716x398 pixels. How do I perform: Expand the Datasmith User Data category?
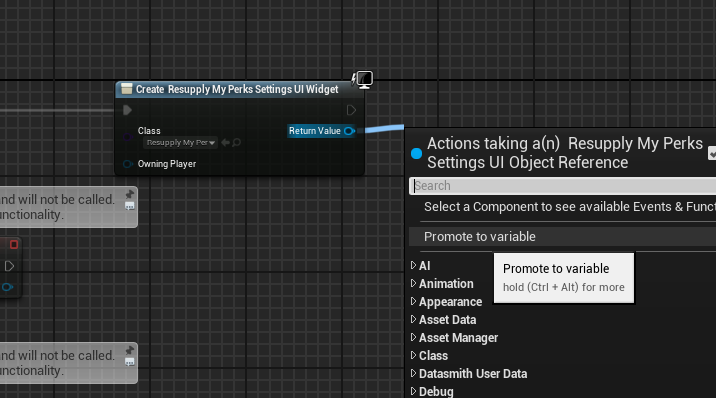413,373
